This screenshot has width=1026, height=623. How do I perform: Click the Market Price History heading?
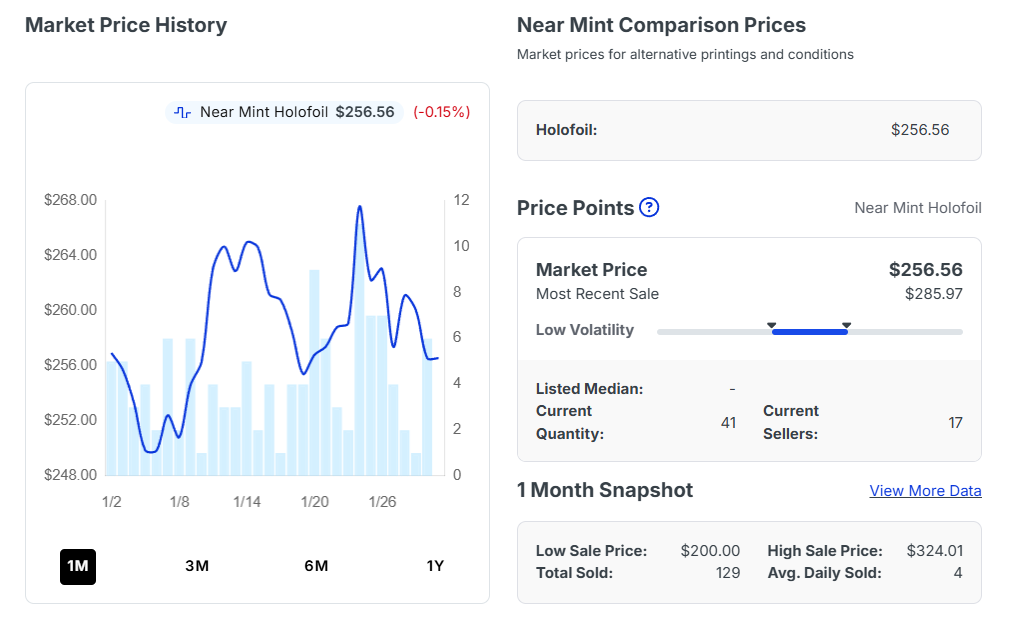[x=126, y=25]
